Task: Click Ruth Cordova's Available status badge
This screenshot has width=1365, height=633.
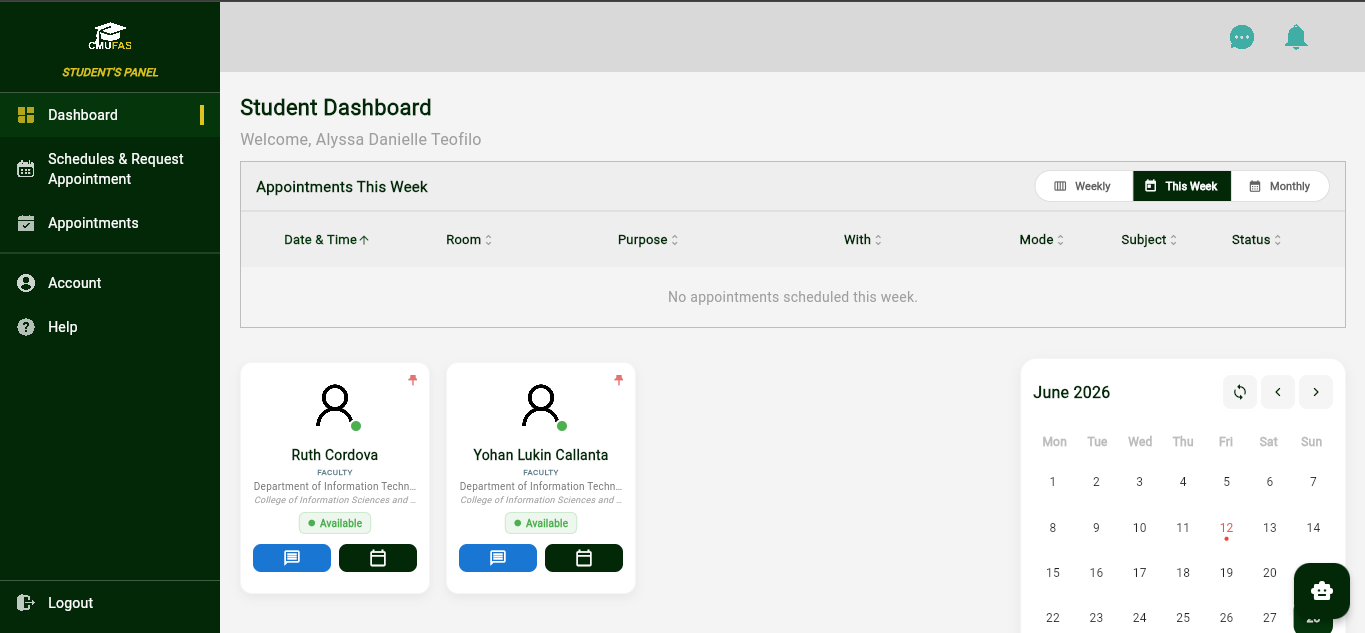Action: 335,523
